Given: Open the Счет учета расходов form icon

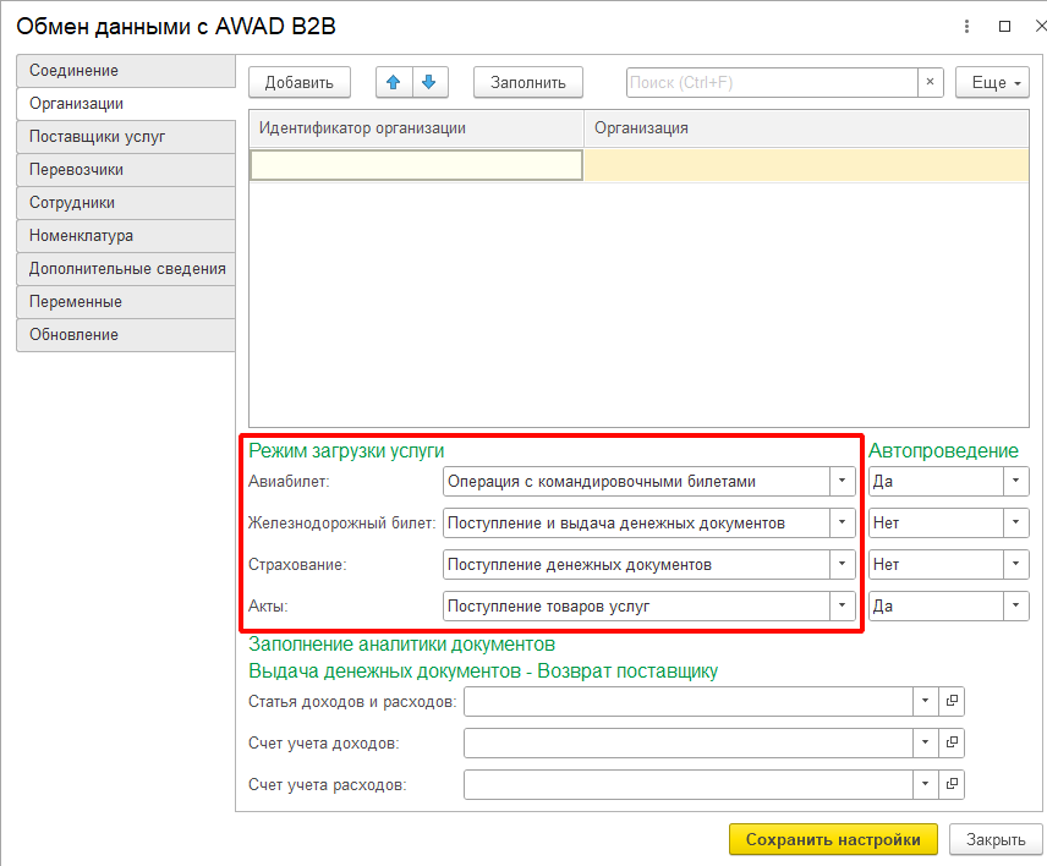Looking at the screenshot, I should coord(952,784).
